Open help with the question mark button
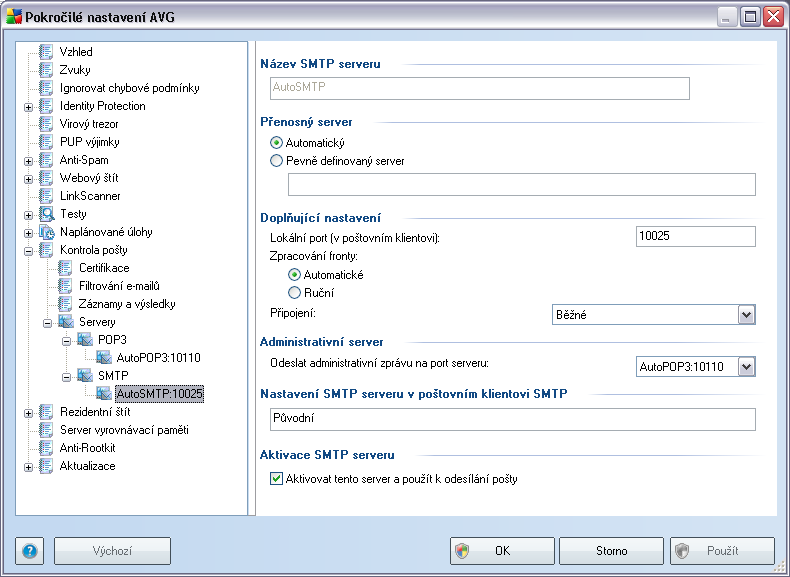The image size is (790, 577). coord(30,551)
